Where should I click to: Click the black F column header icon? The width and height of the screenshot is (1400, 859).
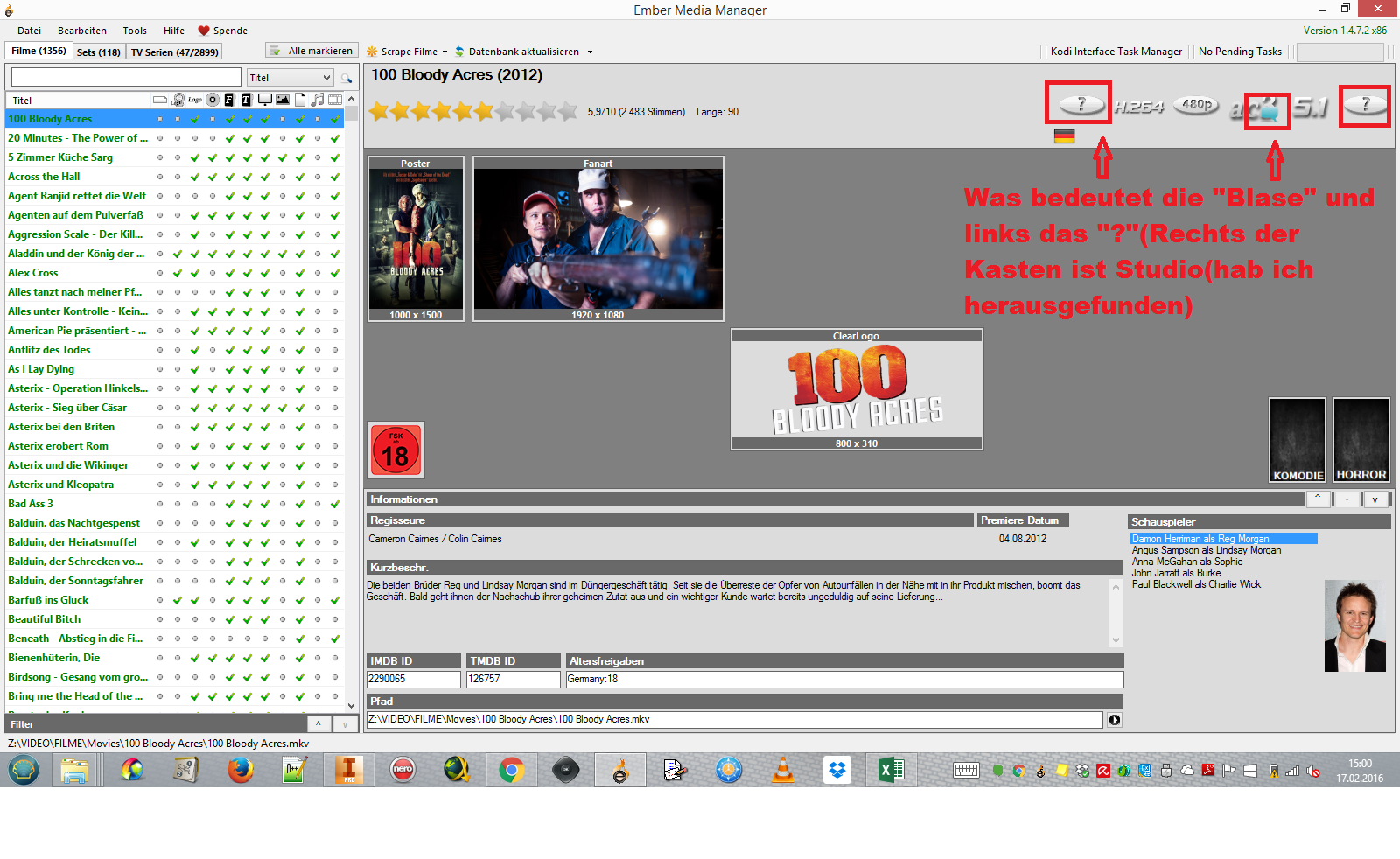[229, 100]
